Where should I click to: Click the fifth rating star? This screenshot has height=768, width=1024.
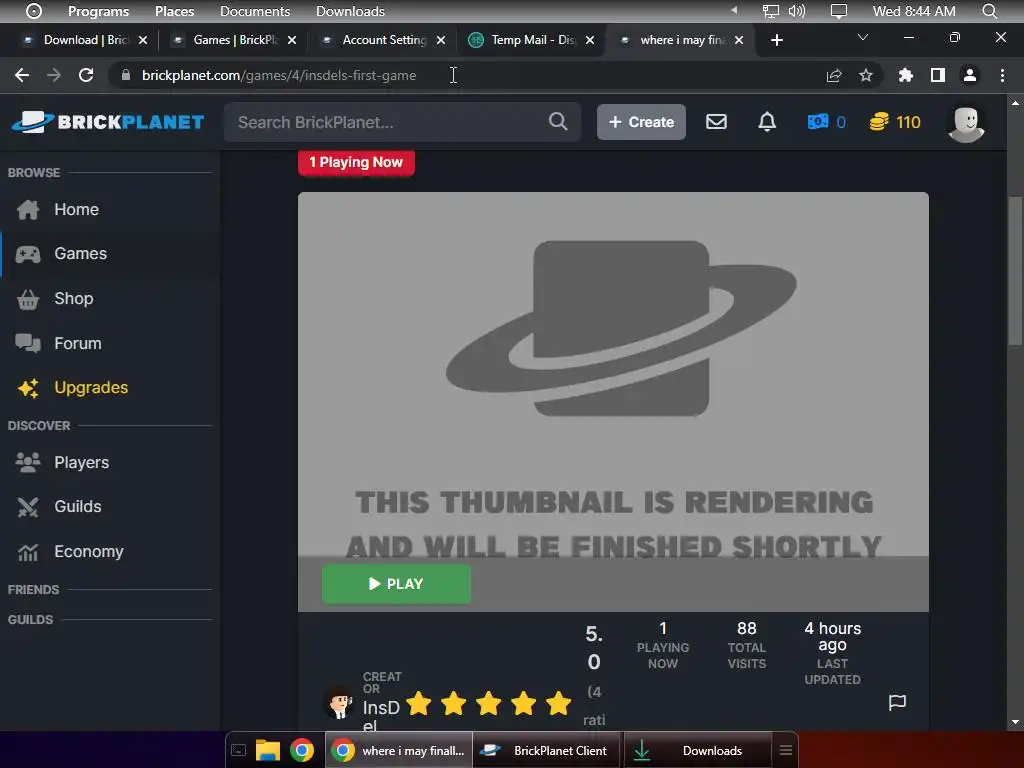click(558, 704)
